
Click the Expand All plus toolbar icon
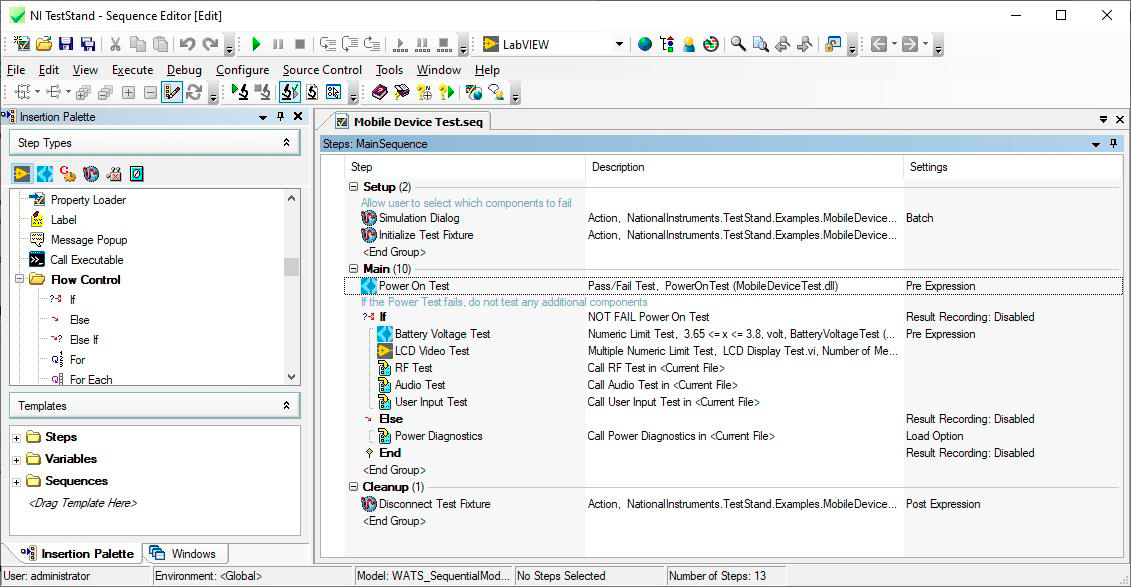pyautogui.click(x=128, y=92)
